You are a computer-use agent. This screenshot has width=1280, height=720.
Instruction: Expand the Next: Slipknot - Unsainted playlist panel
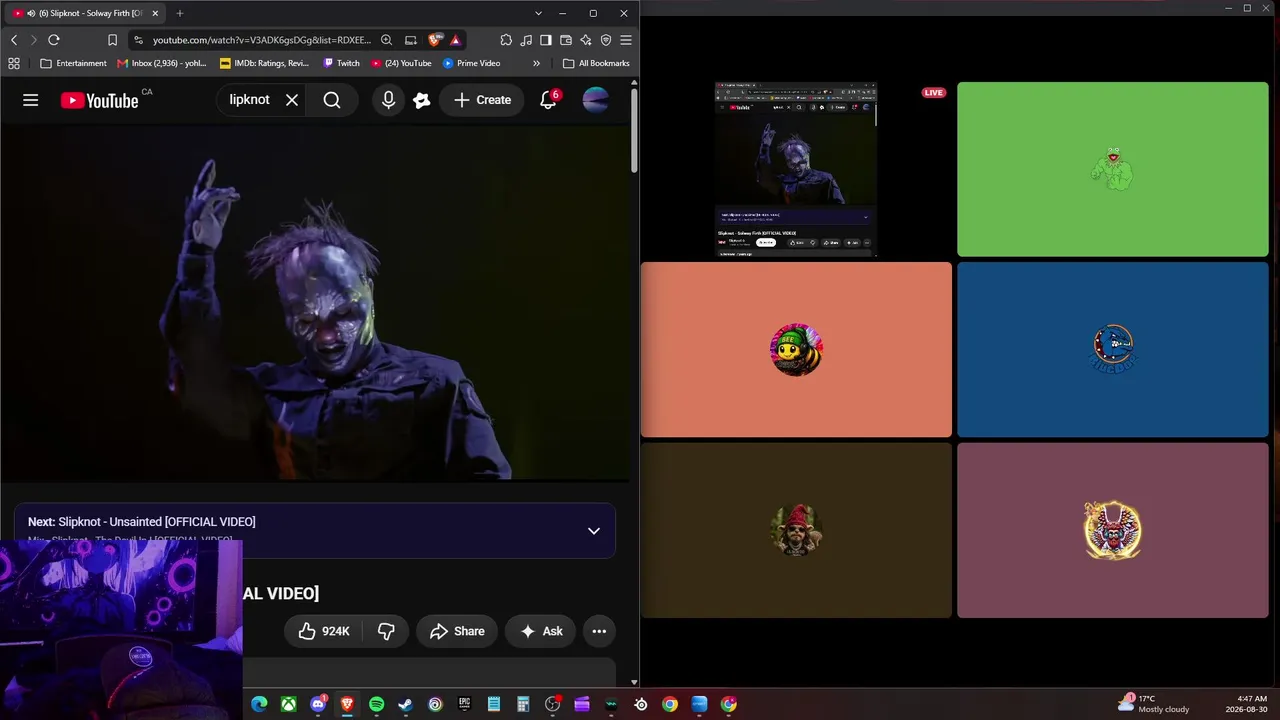tap(594, 531)
